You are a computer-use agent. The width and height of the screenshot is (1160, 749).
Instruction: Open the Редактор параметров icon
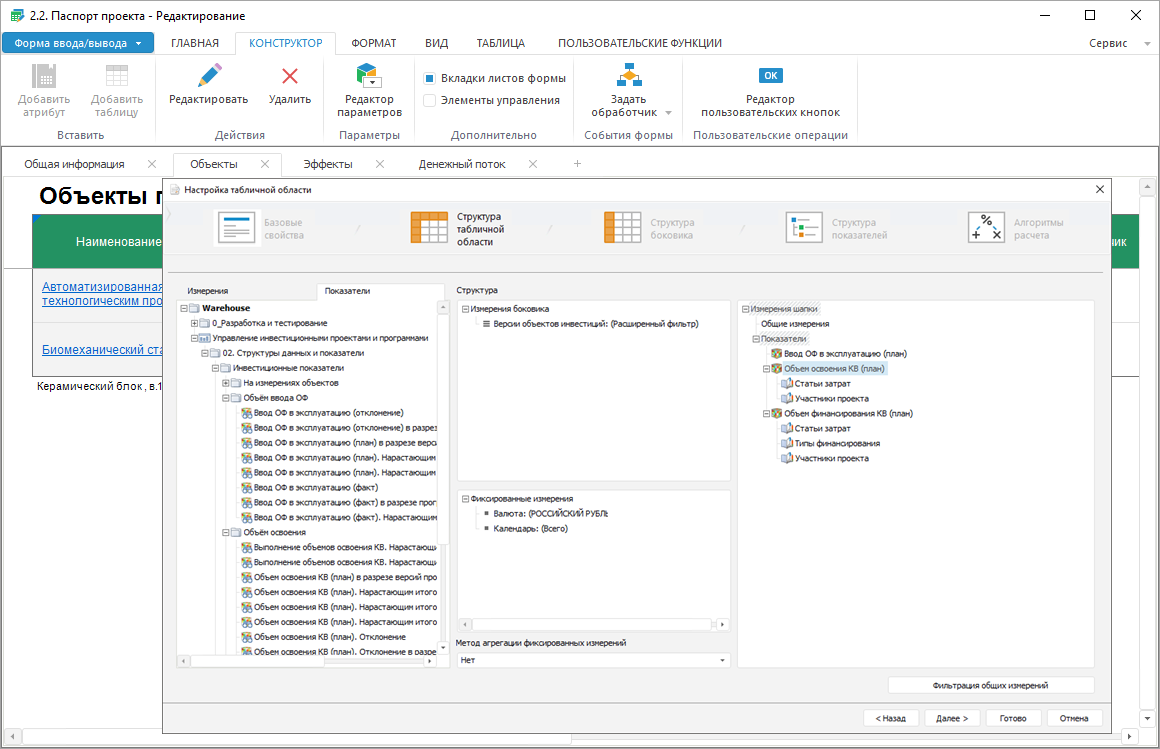click(368, 75)
